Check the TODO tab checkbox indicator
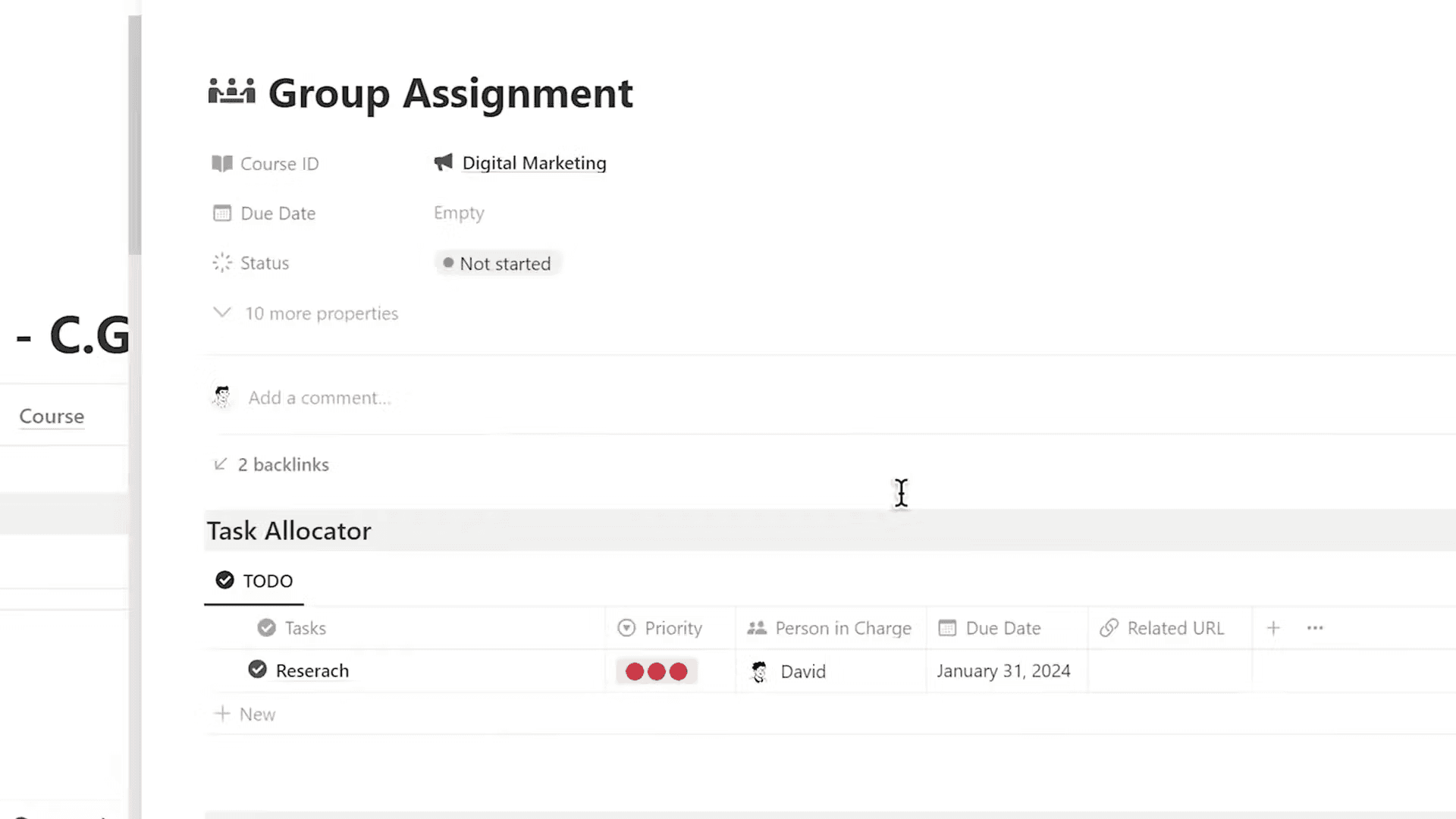This screenshot has width=1456, height=819. click(x=224, y=580)
